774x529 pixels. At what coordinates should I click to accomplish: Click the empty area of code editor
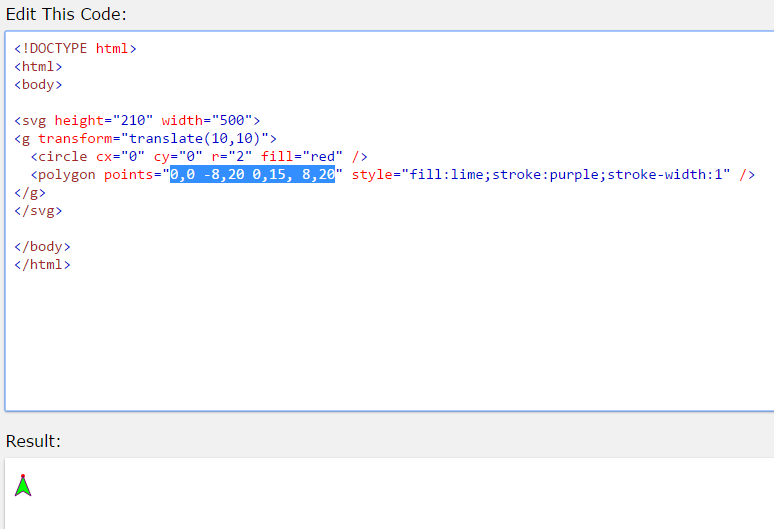[x=390, y=340]
